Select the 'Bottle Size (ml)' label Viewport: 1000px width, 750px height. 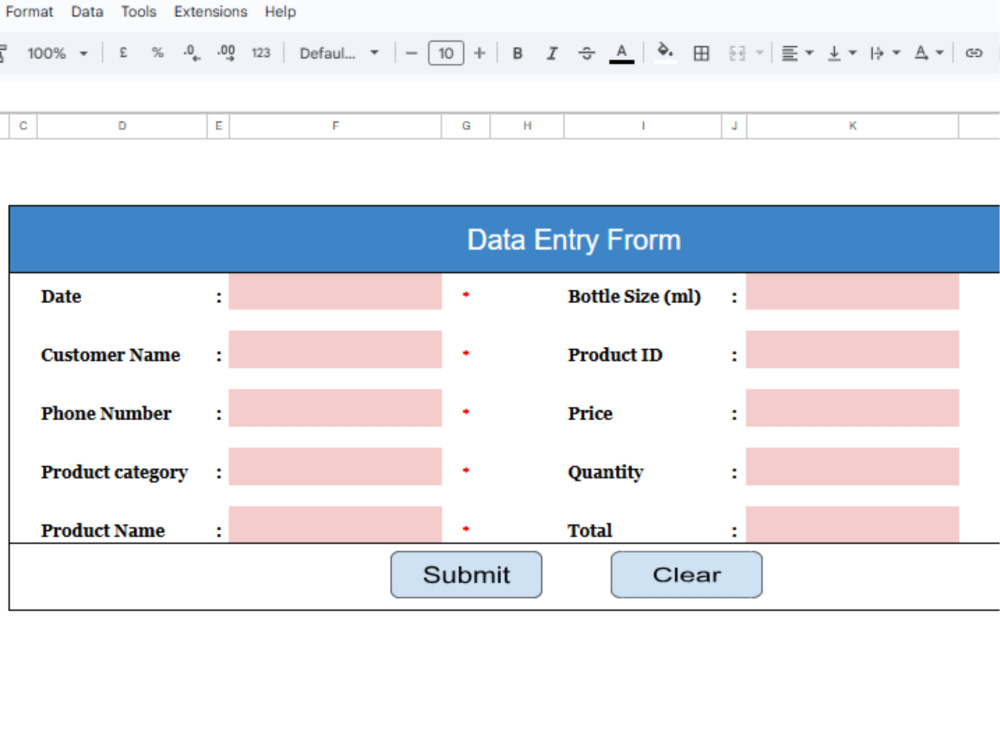pyautogui.click(x=635, y=297)
